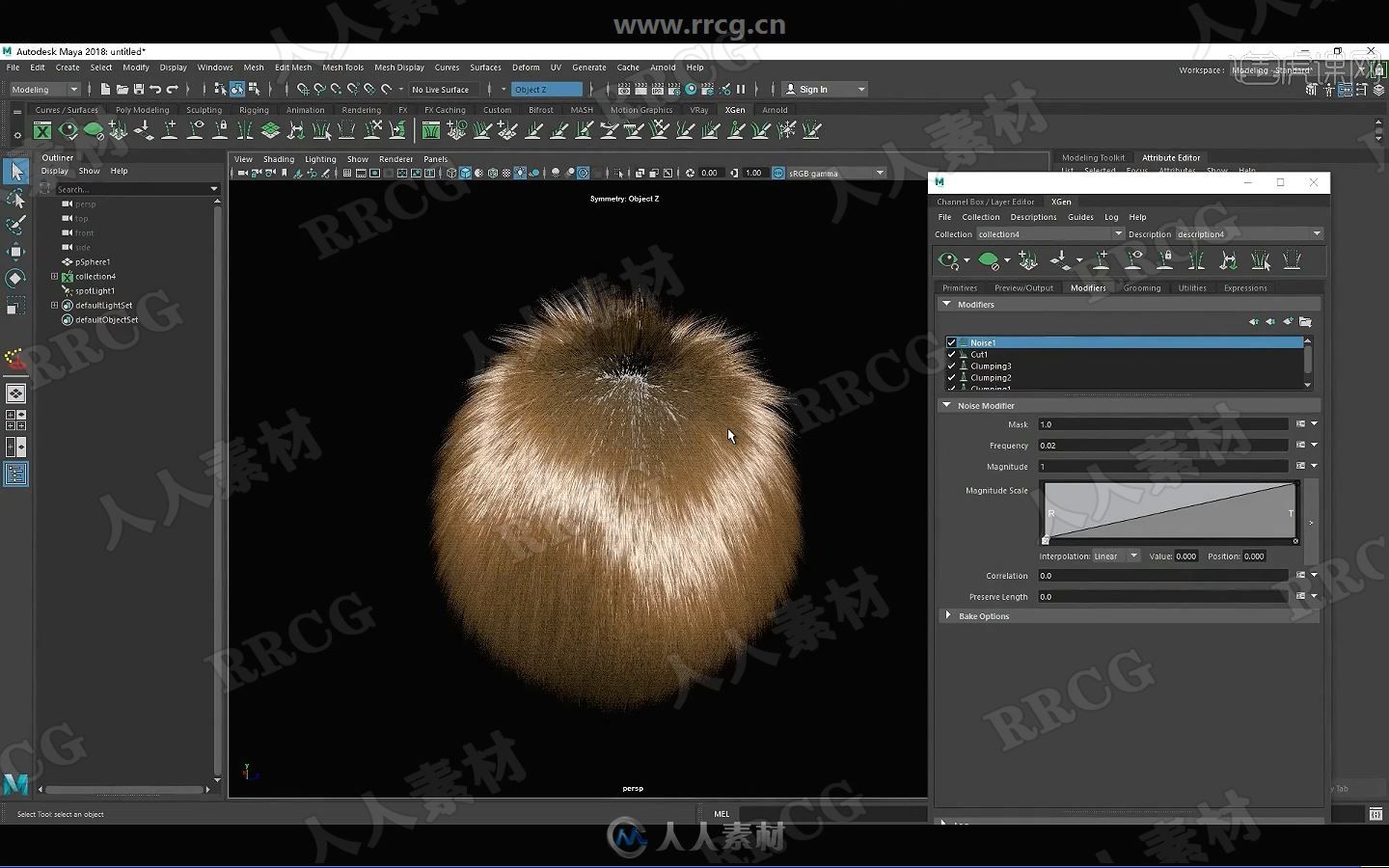Click the add modifier icon

[x=1288, y=322]
